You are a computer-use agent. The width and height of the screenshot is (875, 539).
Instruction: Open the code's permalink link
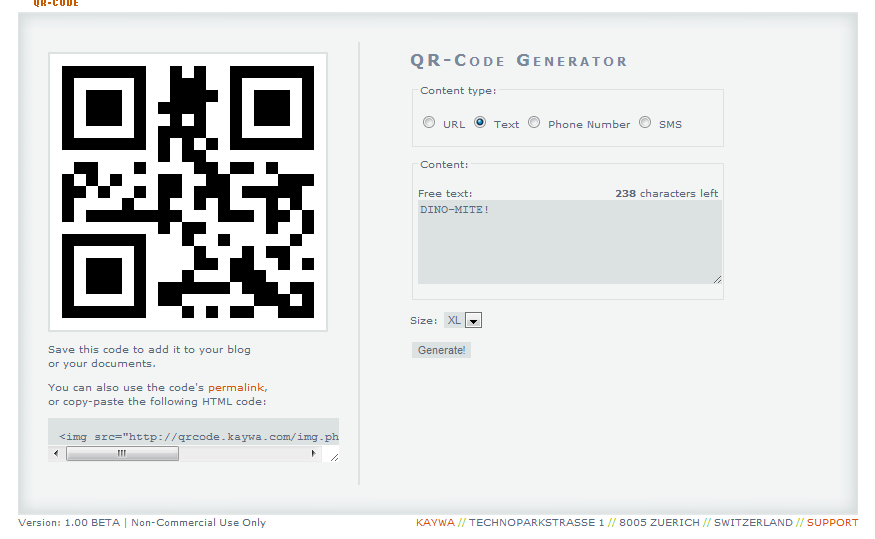236,387
